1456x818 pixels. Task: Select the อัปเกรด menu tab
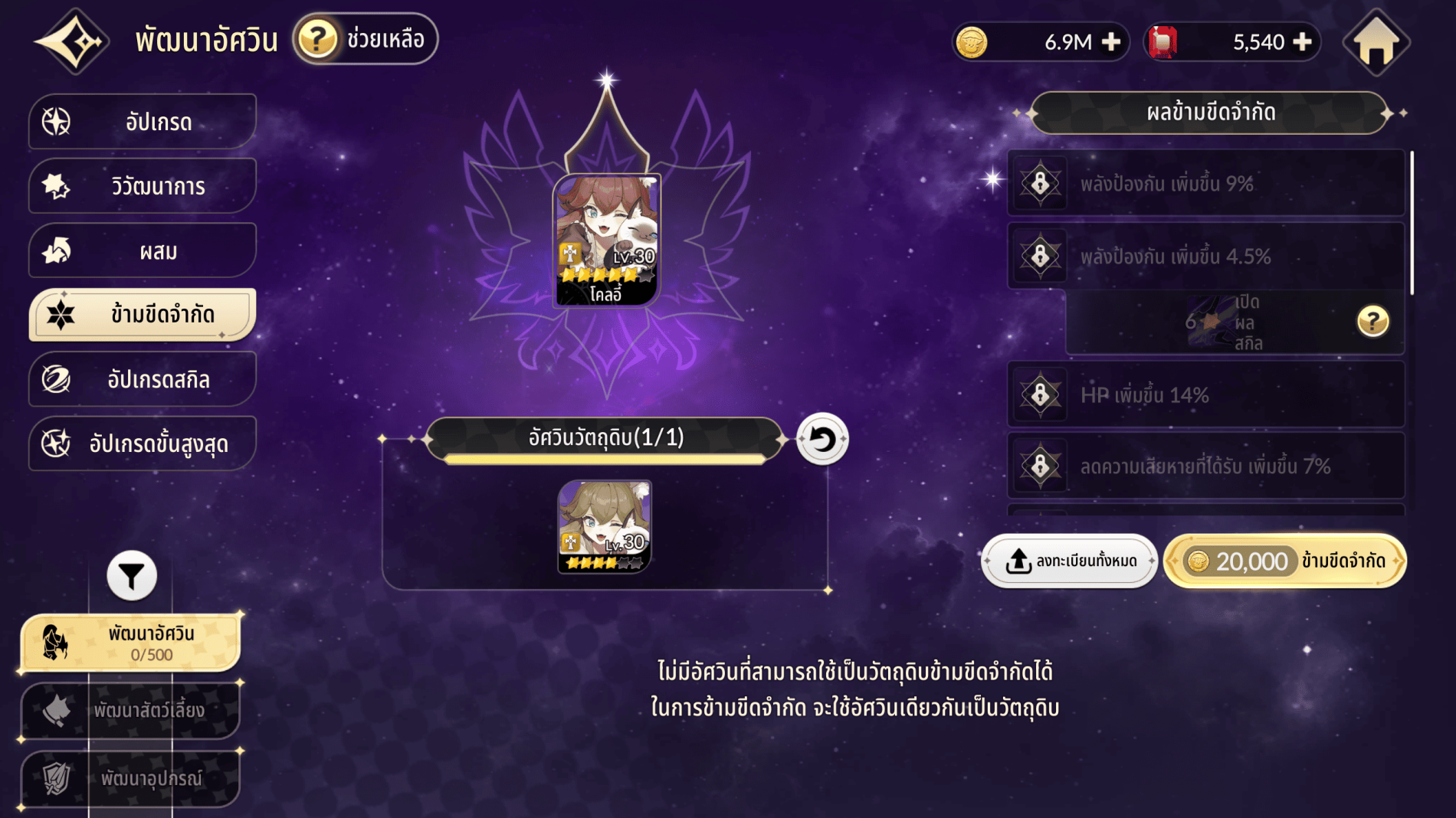[x=143, y=122]
